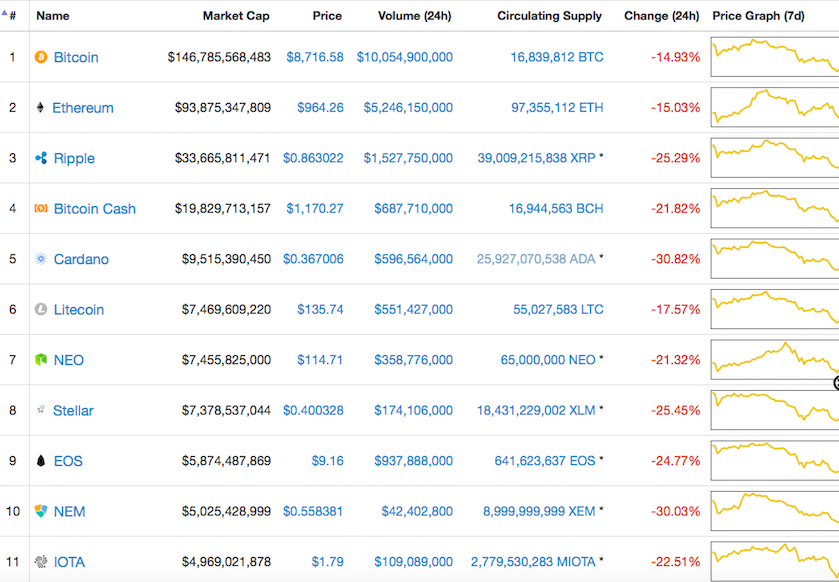Click the IOTA logo icon
This screenshot has height=582, width=839.
41,562
